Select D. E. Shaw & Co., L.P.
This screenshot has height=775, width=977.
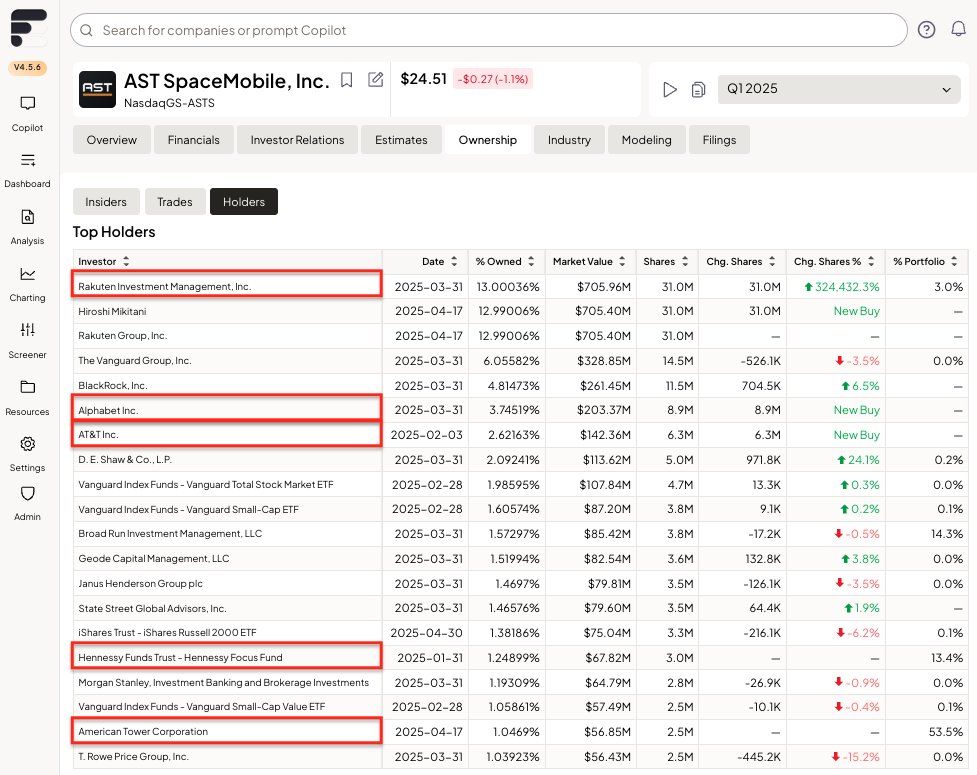tap(125, 460)
